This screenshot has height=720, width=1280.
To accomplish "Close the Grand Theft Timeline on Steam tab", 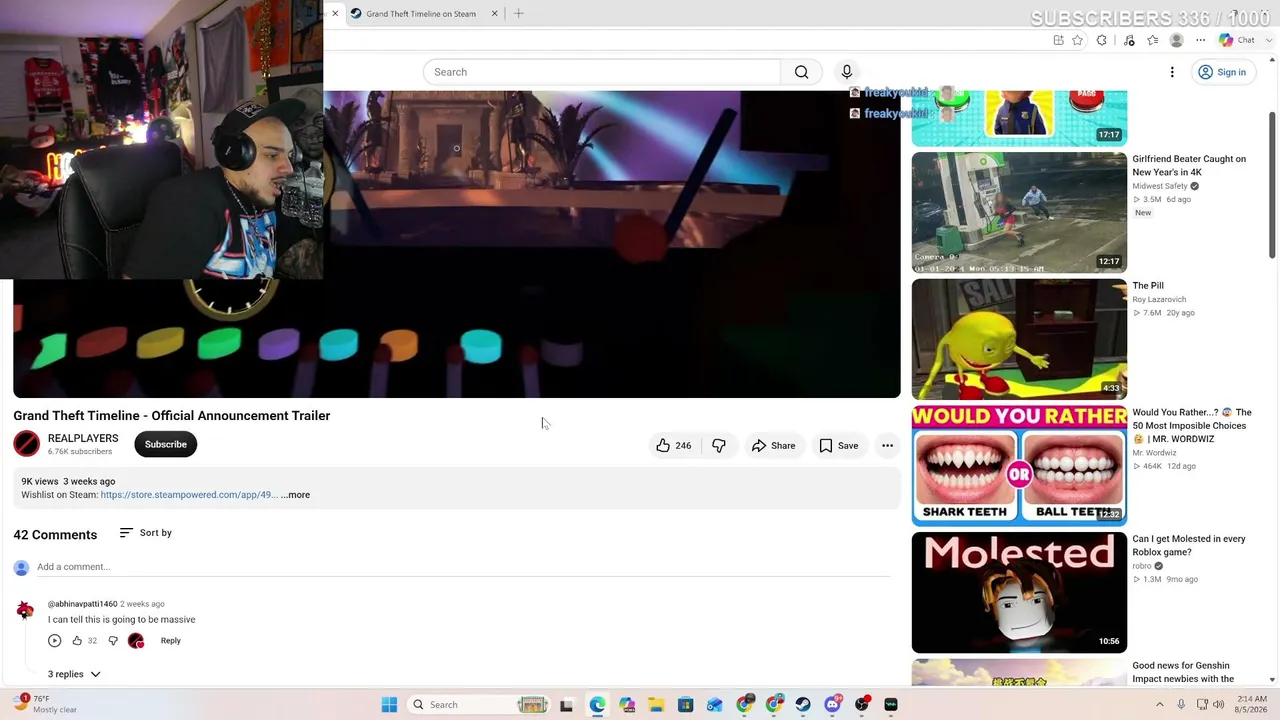I will coord(494,14).
